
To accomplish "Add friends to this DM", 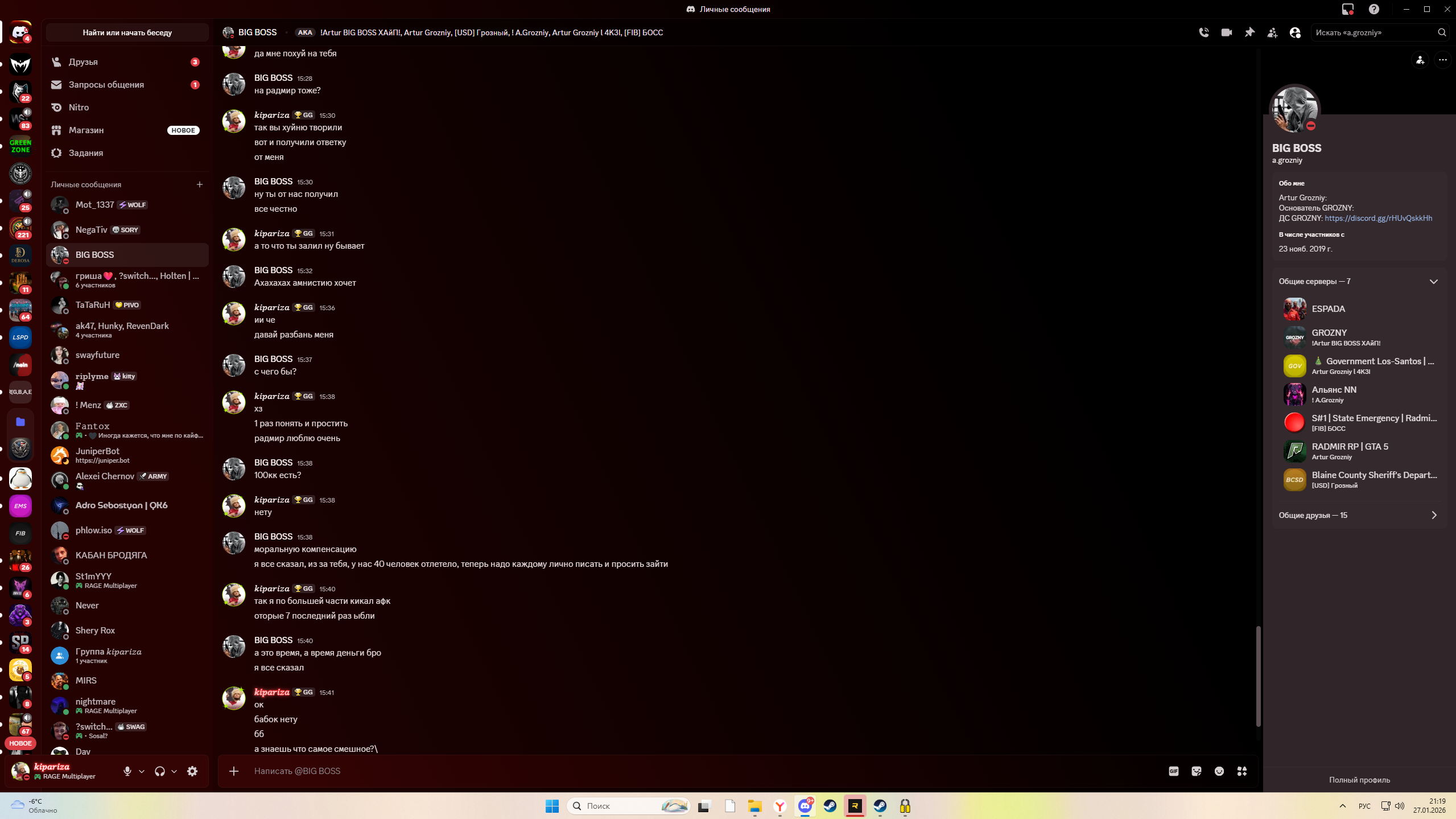I will click(x=1272, y=32).
